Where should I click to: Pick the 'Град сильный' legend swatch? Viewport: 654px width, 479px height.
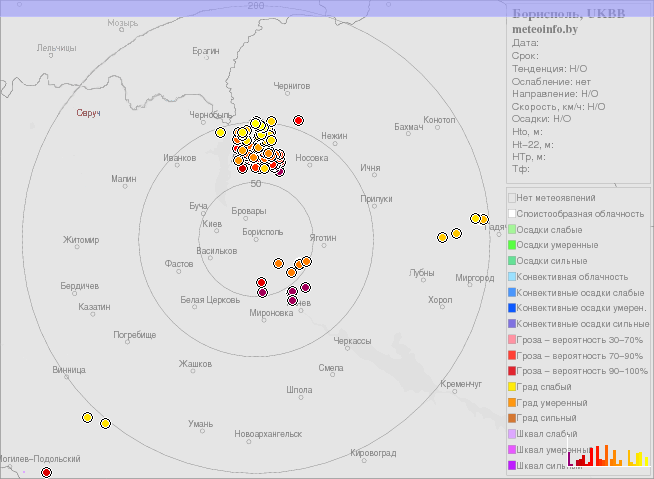click(512, 418)
